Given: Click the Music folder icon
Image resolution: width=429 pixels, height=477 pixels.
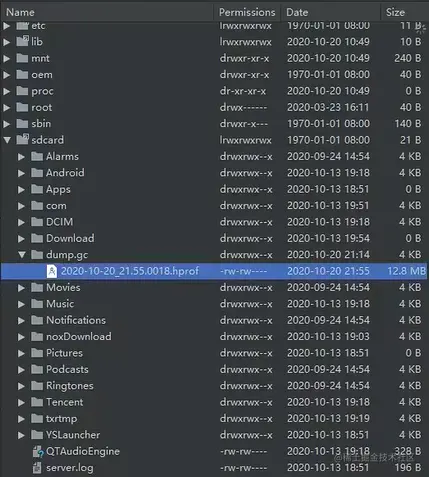Looking at the screenshot, I should tap(37, 303).
